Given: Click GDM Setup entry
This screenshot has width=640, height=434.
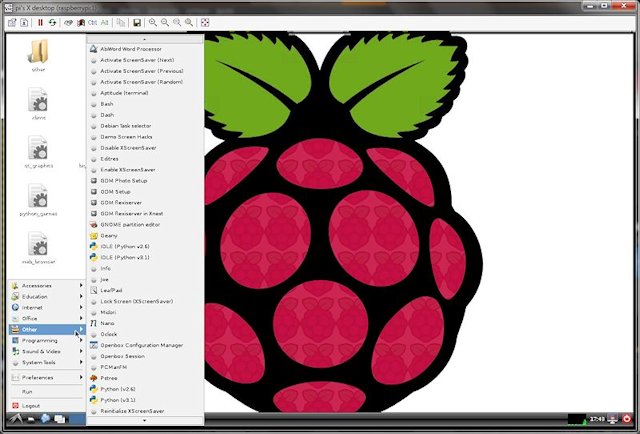Looking at the screenshot, I should (145, 192).
